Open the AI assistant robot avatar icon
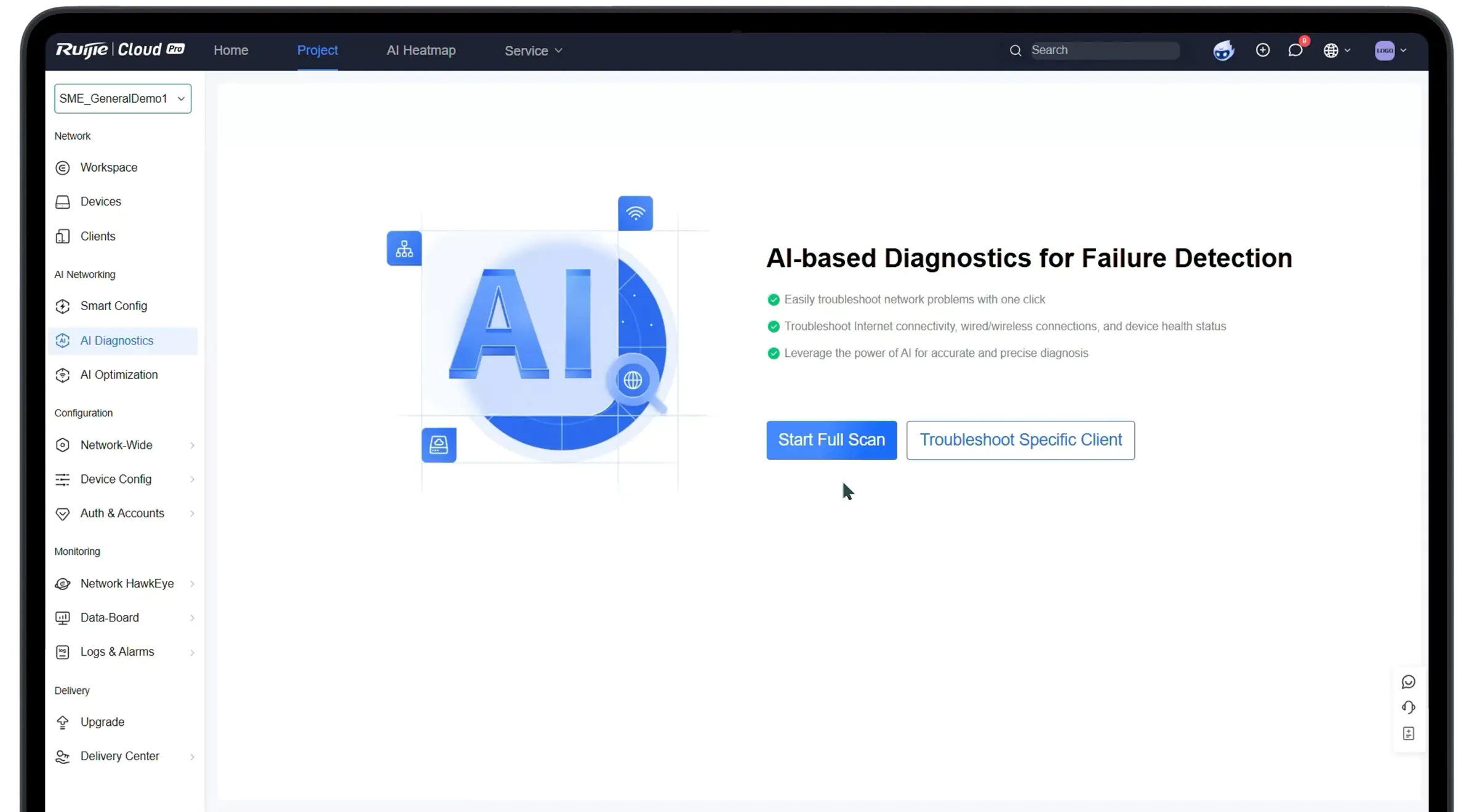 pyautogui.click(x=1223, y=50)
